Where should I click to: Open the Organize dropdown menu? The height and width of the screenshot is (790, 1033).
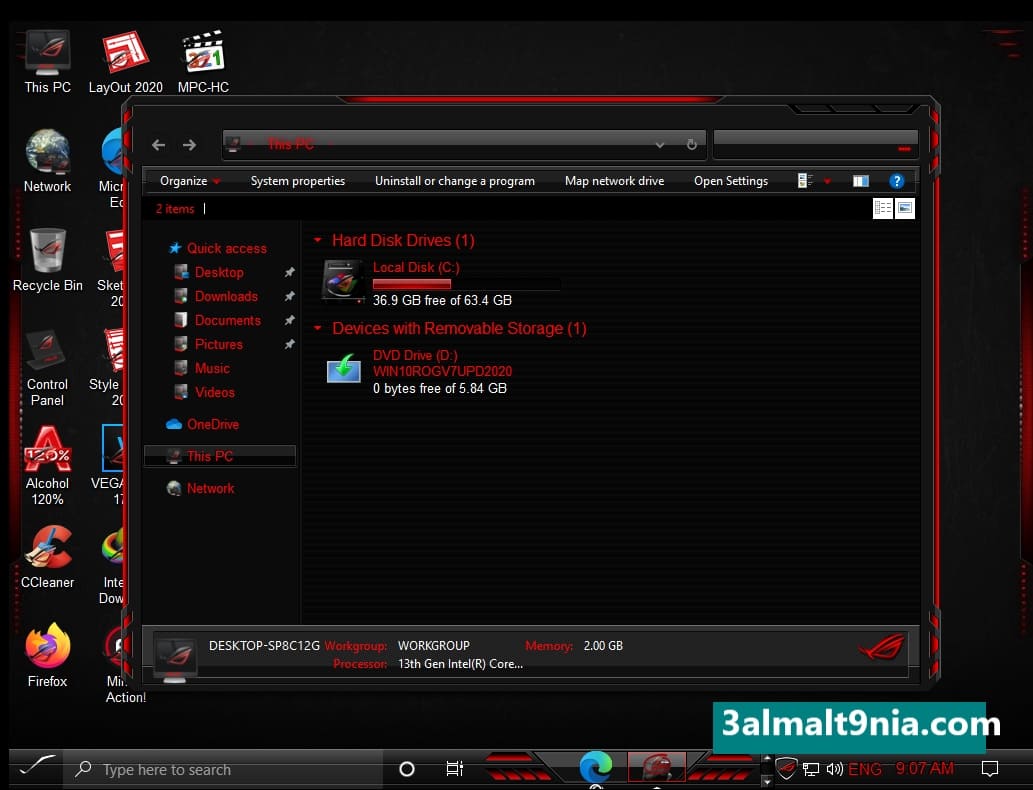point(190,181)
